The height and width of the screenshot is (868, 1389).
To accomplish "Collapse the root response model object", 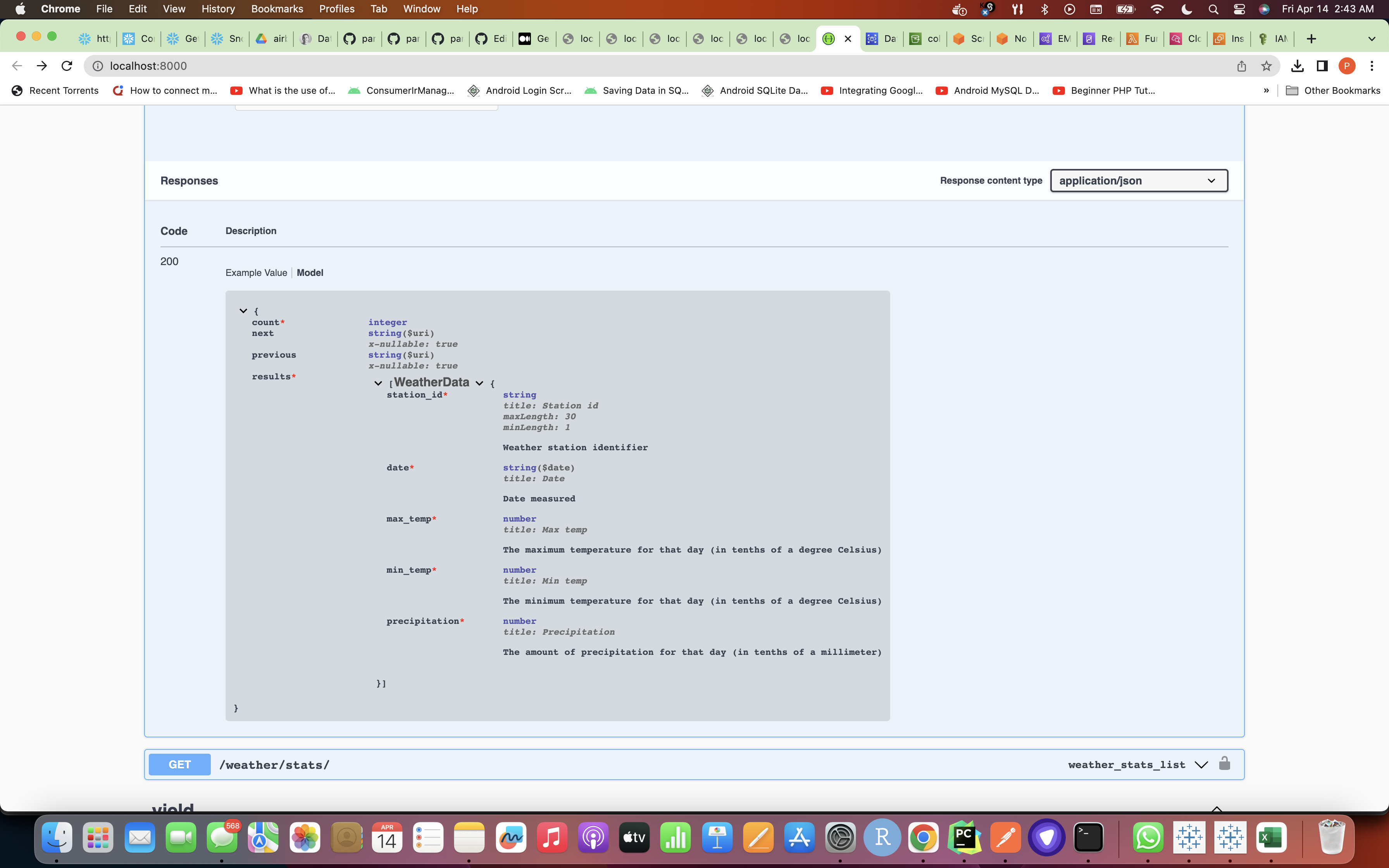I will (x=243, y=310).
